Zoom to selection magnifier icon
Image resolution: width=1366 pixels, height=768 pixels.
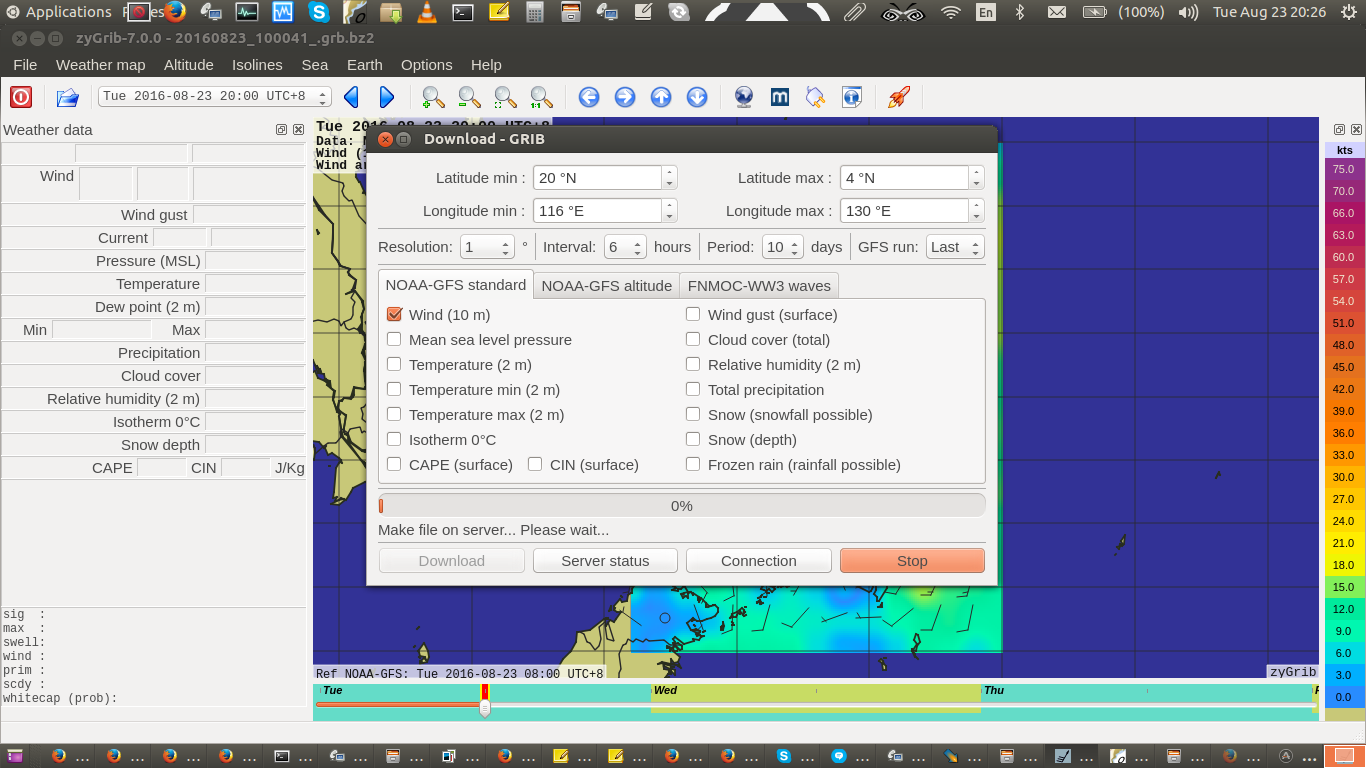coord(505,97)
